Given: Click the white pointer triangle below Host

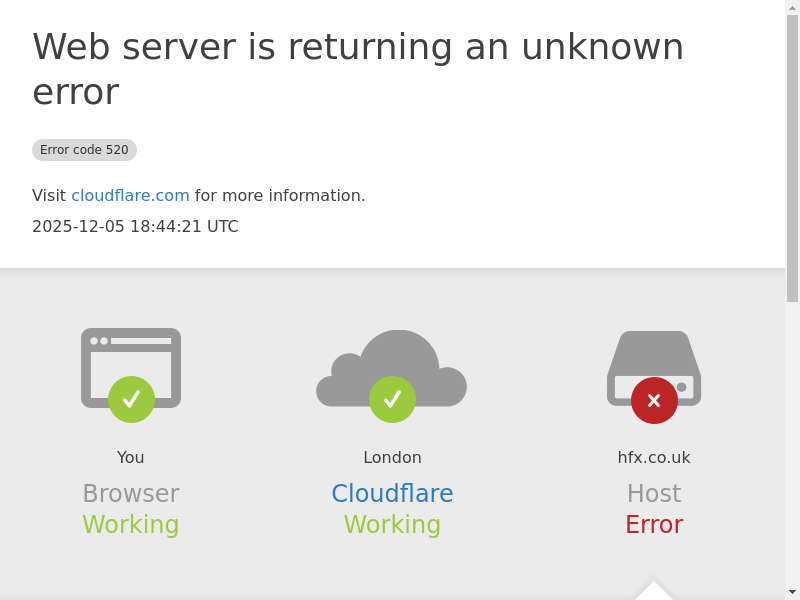Looking at the screenshot, I should pyautogui.click(x=654, y=591).
